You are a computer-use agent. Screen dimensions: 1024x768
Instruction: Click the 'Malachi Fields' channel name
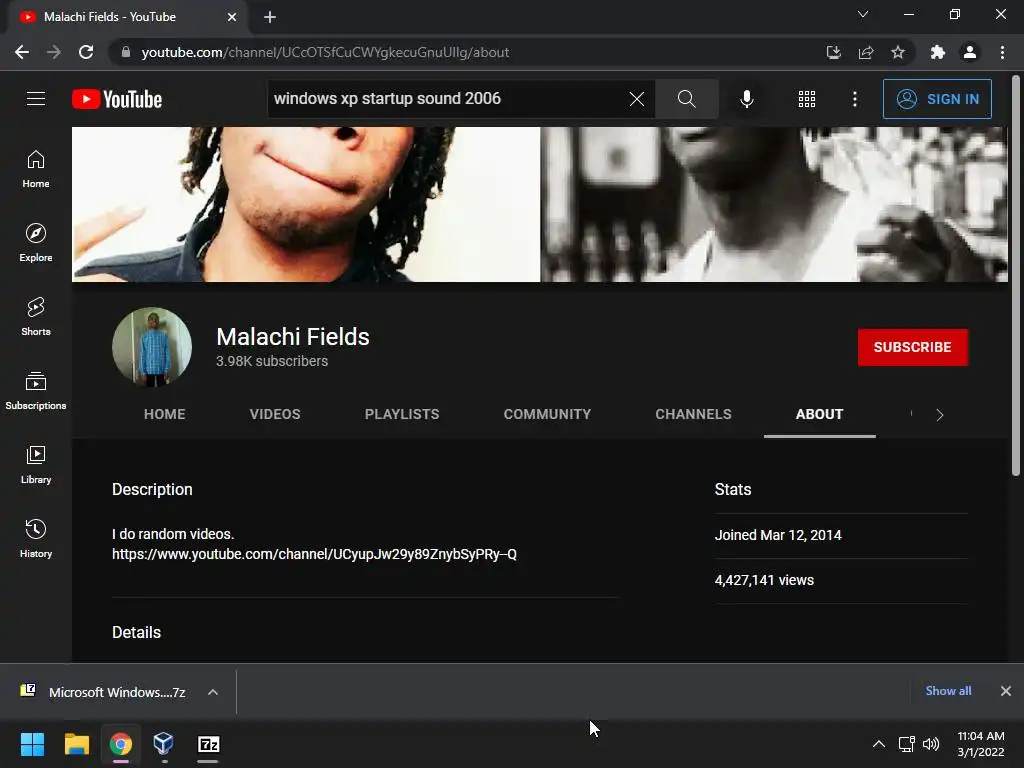293,336
